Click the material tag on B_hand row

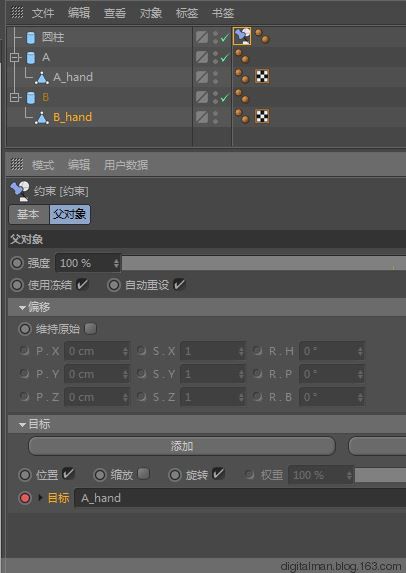242,116
